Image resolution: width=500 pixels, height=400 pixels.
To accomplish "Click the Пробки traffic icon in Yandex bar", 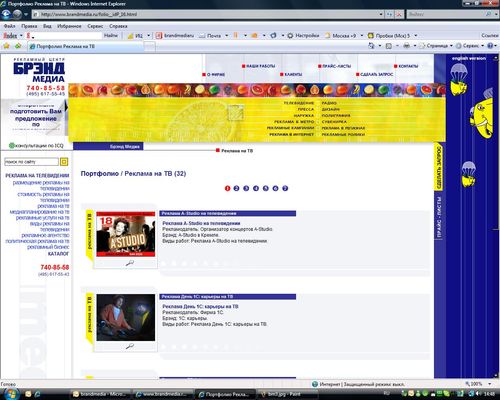I will (371, 36).
